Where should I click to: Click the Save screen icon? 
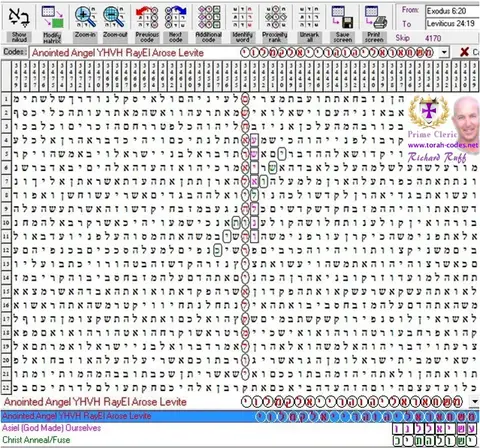pyautogui.click(x=342, y=17)
